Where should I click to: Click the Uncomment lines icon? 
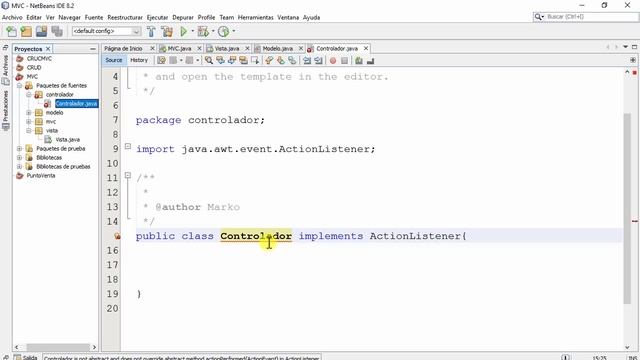point(371,60)
